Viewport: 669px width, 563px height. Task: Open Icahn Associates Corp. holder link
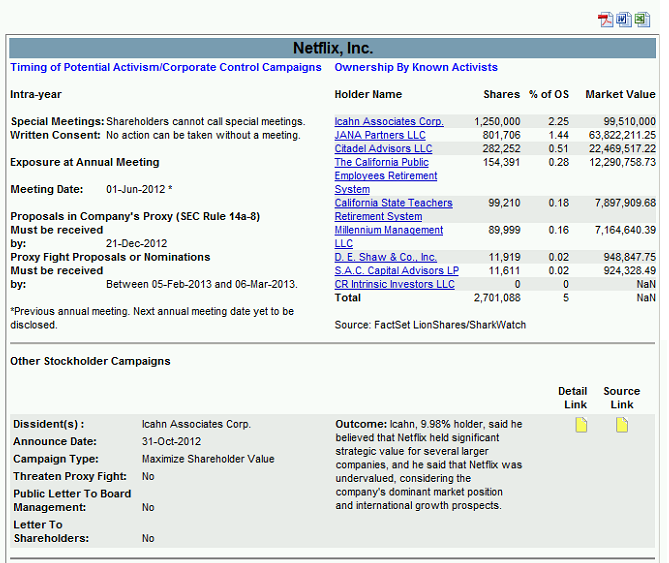389,122
